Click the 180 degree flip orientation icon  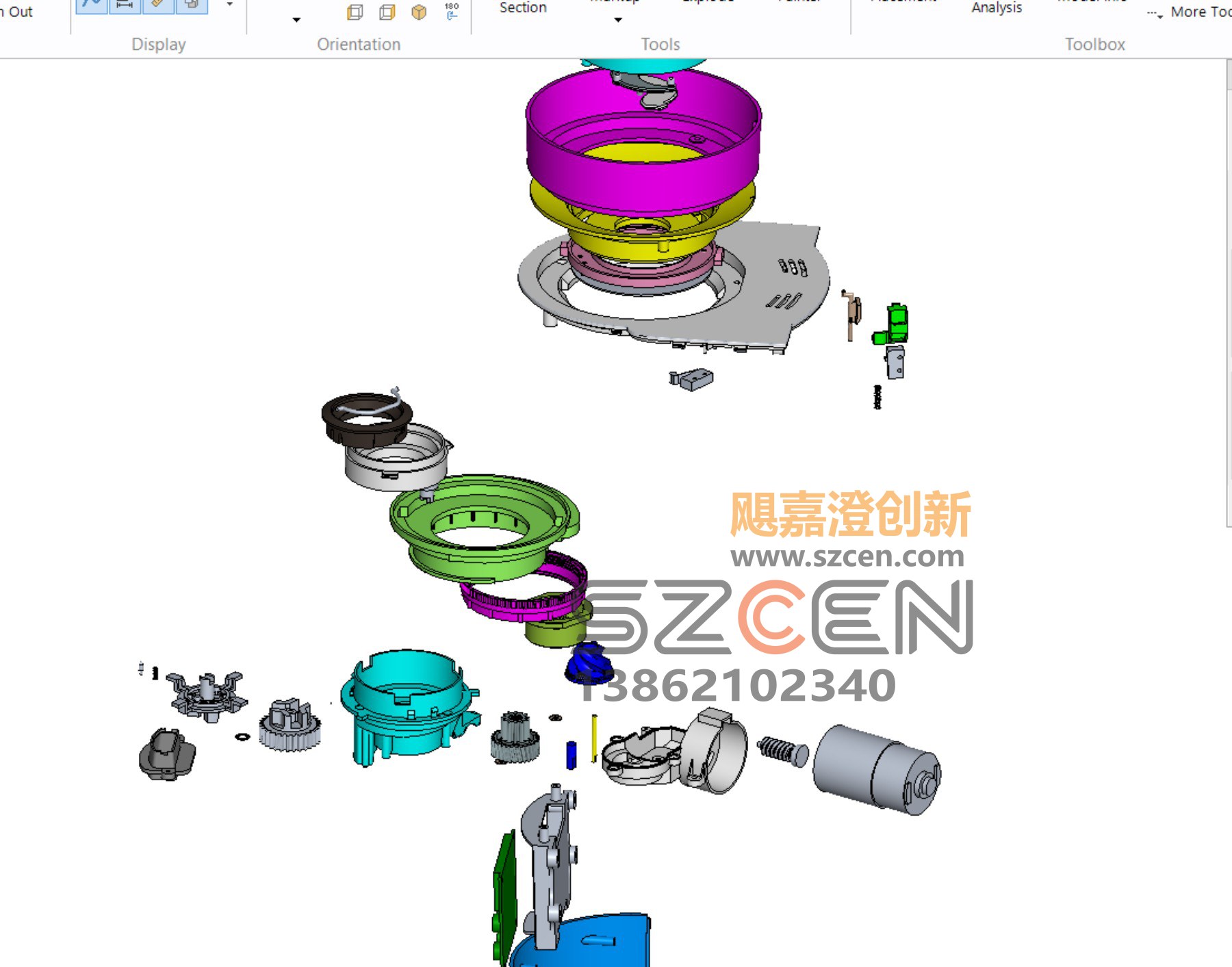tap(452, 11)
